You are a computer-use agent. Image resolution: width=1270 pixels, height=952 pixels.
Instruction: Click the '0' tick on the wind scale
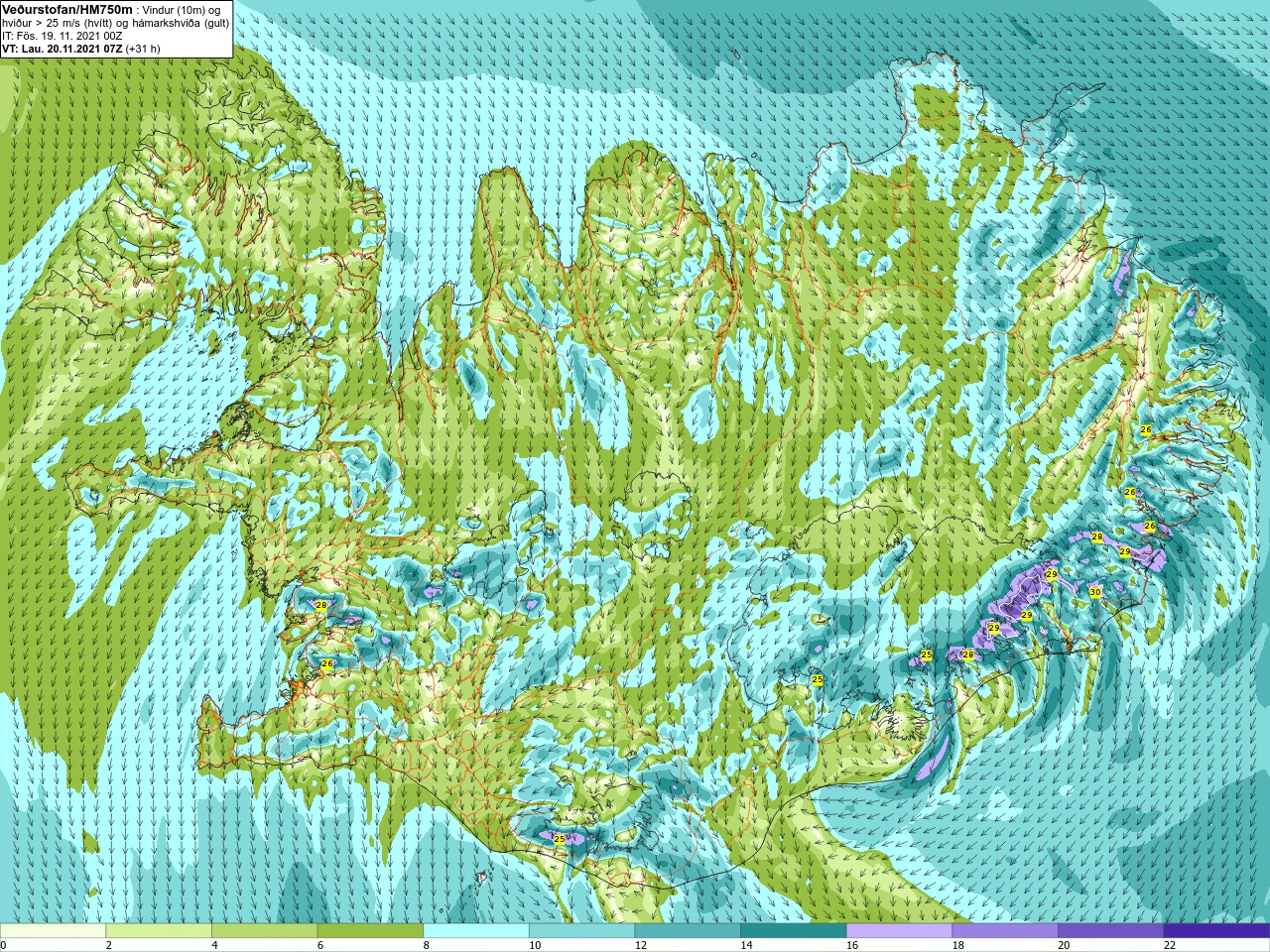tap(4, 945)
